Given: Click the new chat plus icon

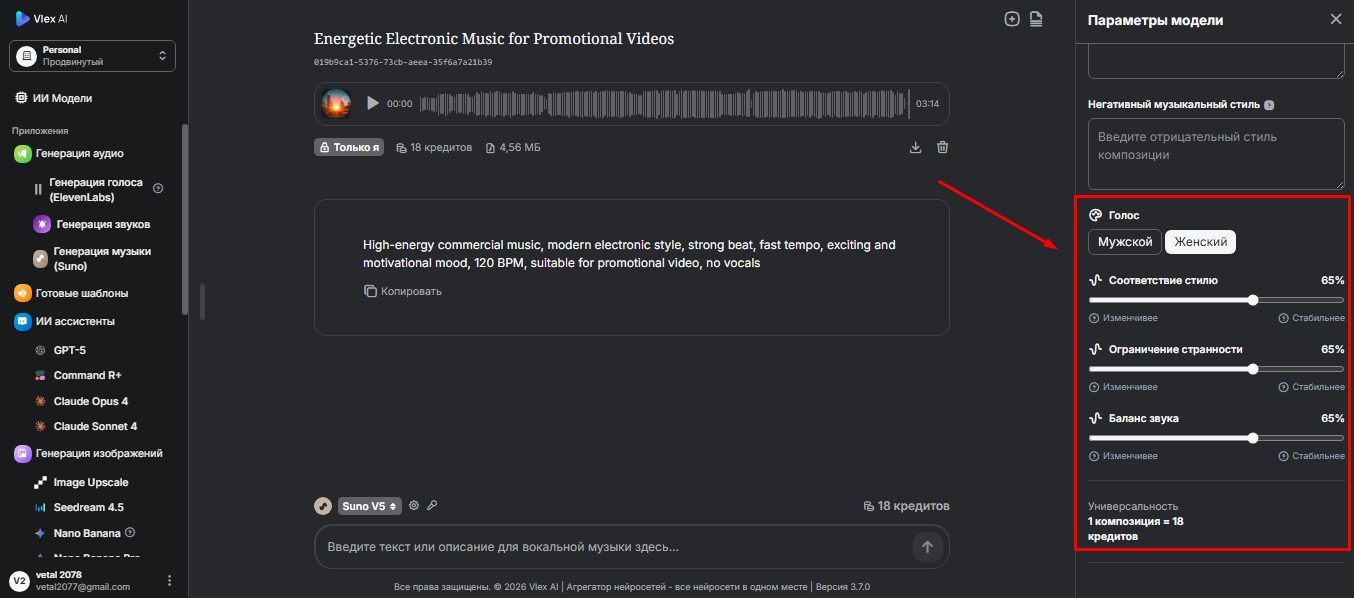Looking at the screenshot, I should [x=1012, y=19].
